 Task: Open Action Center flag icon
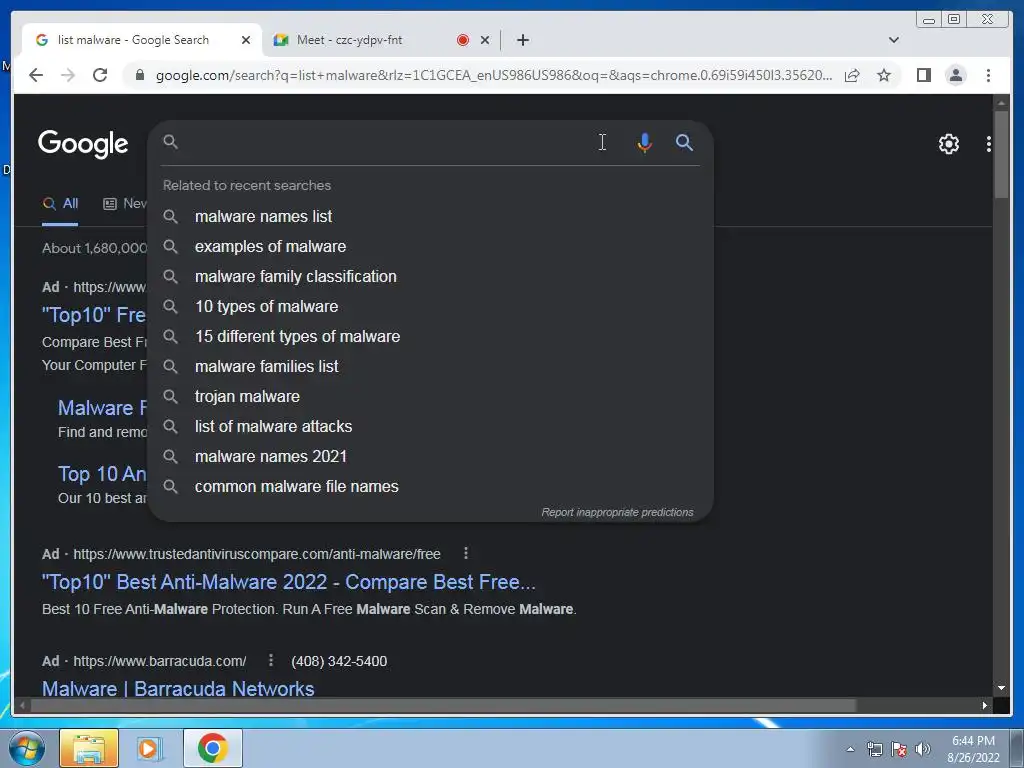click(899, 749)
